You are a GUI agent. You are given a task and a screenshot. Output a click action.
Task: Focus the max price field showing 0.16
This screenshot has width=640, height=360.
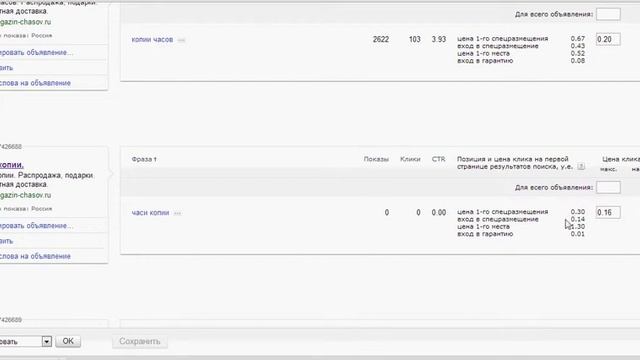coord(608,212)
